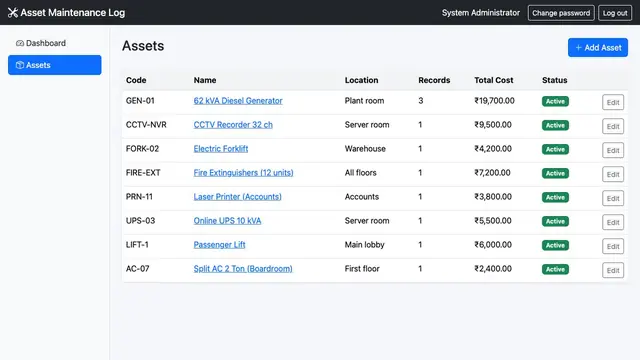
Task: Click the ₹7,200.00 total cost value
Action: pos(492,173)
